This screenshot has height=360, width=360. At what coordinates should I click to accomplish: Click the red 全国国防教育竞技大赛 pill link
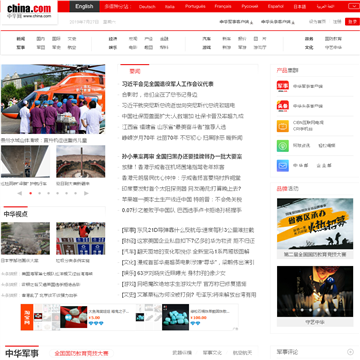click(82, 353)
